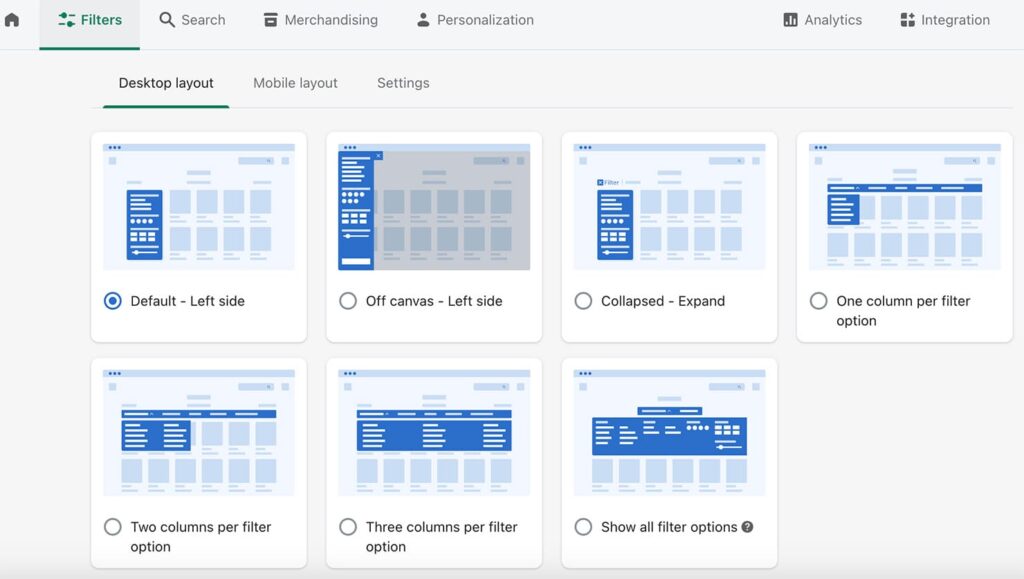1024x579 pixels.
Task: Open the Filters tab in the top bar
Action: [x=90, y=20]
